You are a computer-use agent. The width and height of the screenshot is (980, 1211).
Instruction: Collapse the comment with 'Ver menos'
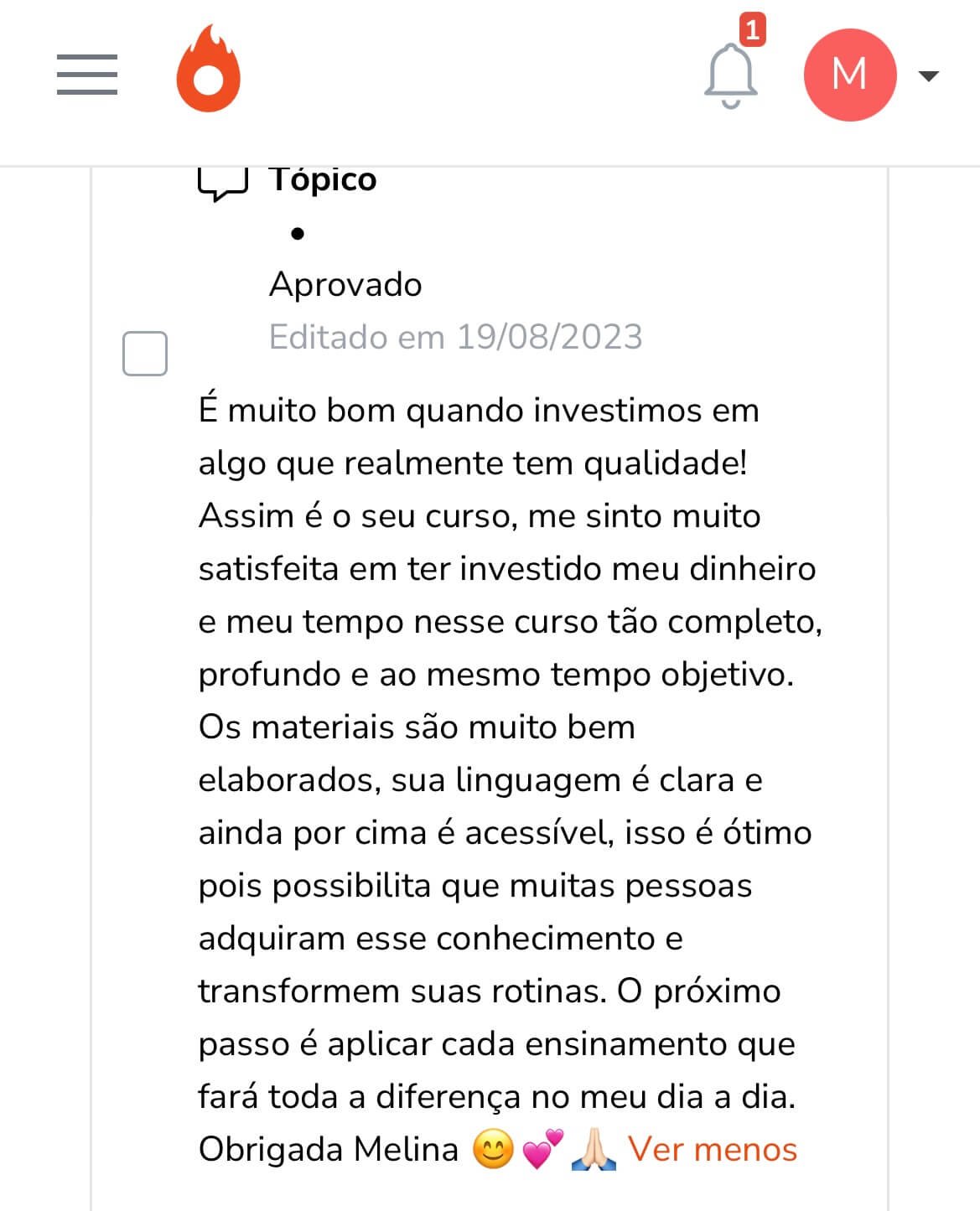712,1149
